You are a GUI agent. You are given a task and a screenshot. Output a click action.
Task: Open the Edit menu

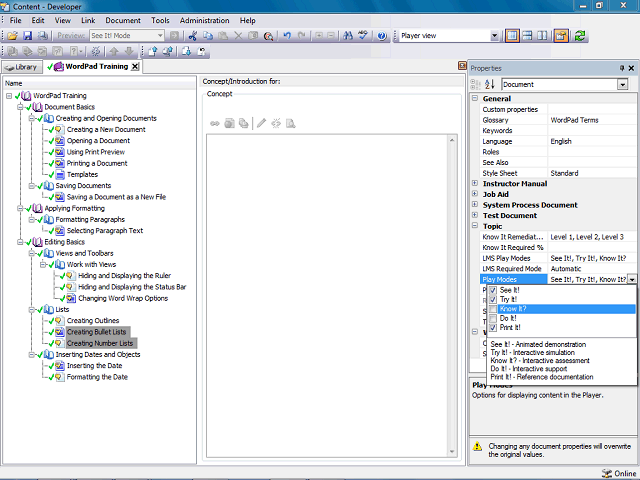[x=38, y=20]
